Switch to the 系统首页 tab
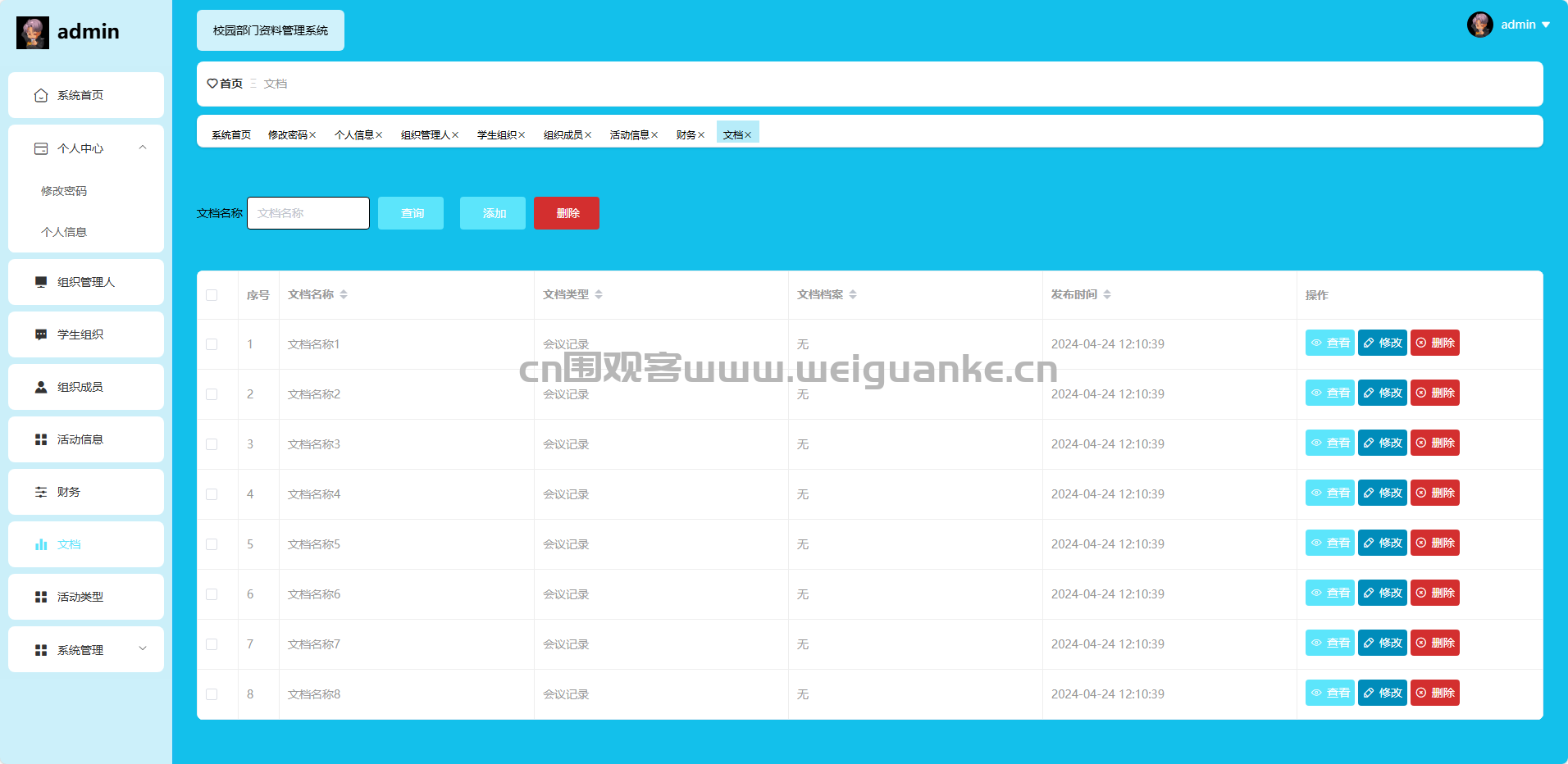The width and height of the screenshot is (1568, 764). click(231, 135)
